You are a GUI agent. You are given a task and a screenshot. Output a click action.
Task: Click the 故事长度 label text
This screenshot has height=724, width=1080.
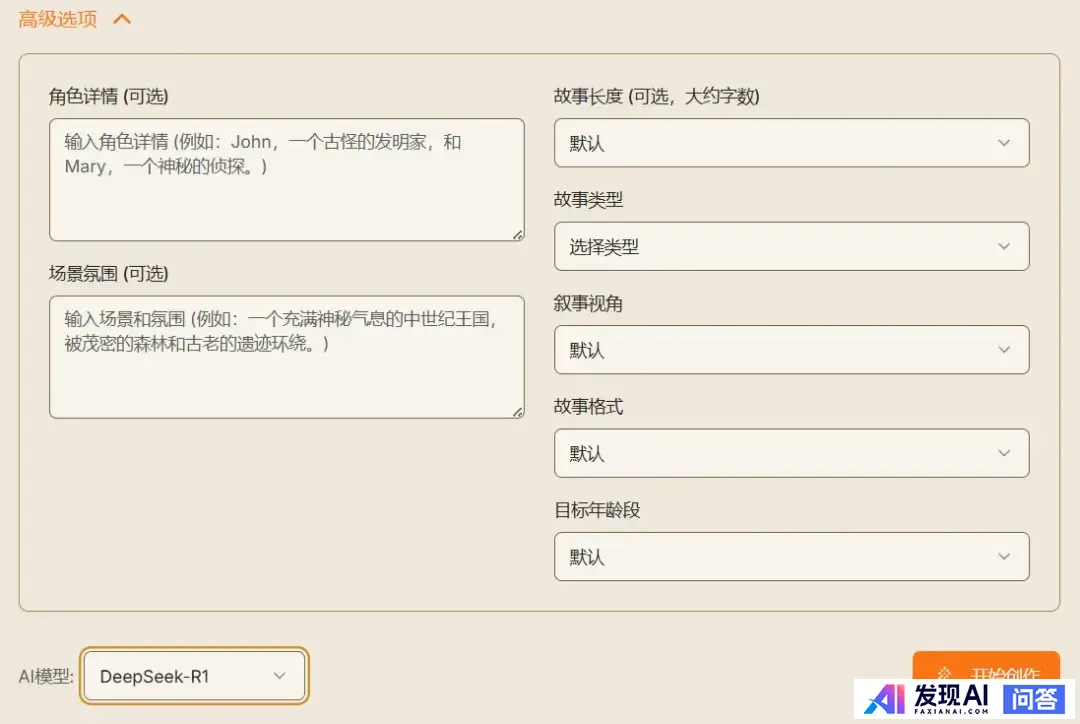pos(656,96)
